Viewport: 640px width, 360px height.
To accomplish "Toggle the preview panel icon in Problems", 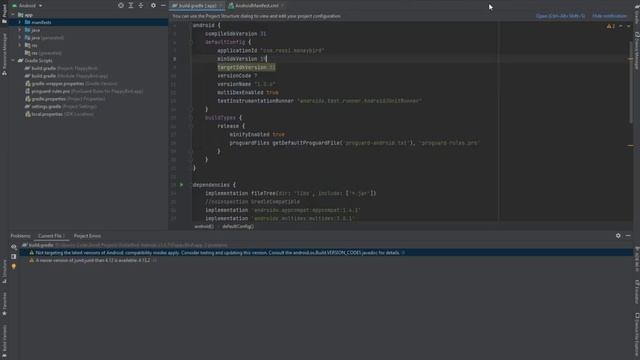I will (x=13, y=256).
